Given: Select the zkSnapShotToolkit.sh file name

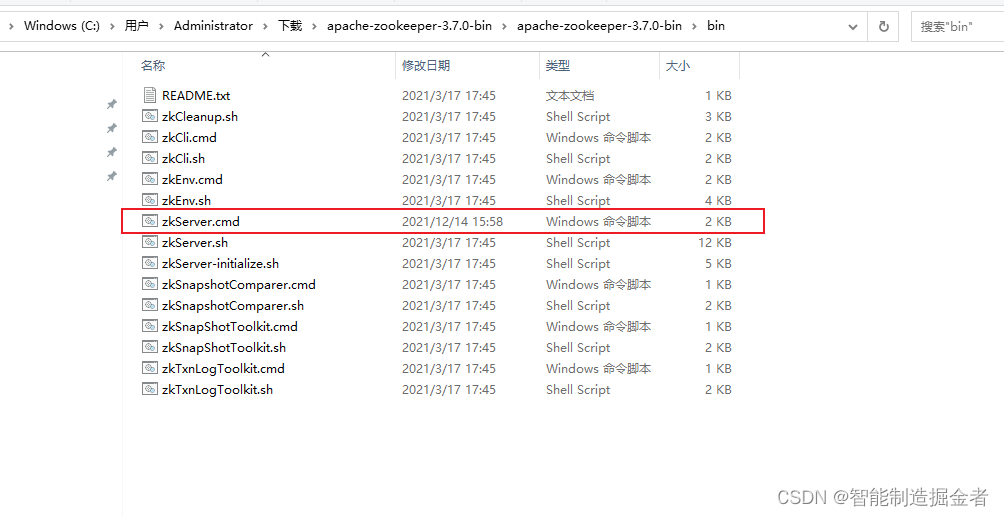Looking at the screenshot, I should (224, 348).
